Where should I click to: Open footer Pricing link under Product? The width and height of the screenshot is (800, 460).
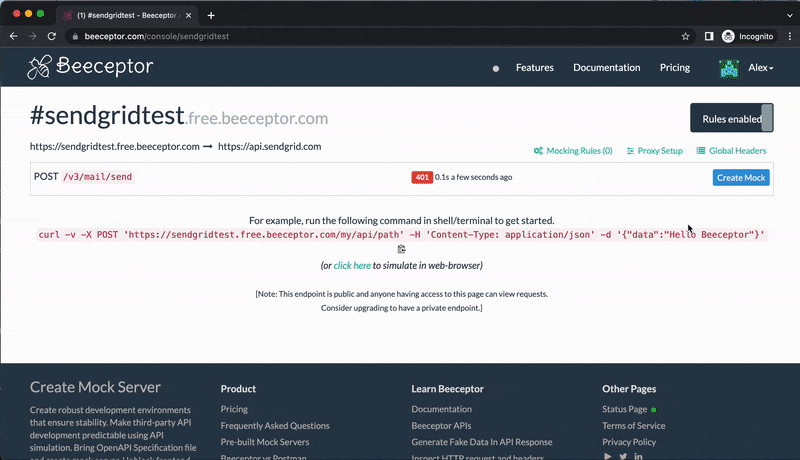click(x=234, y=409)
